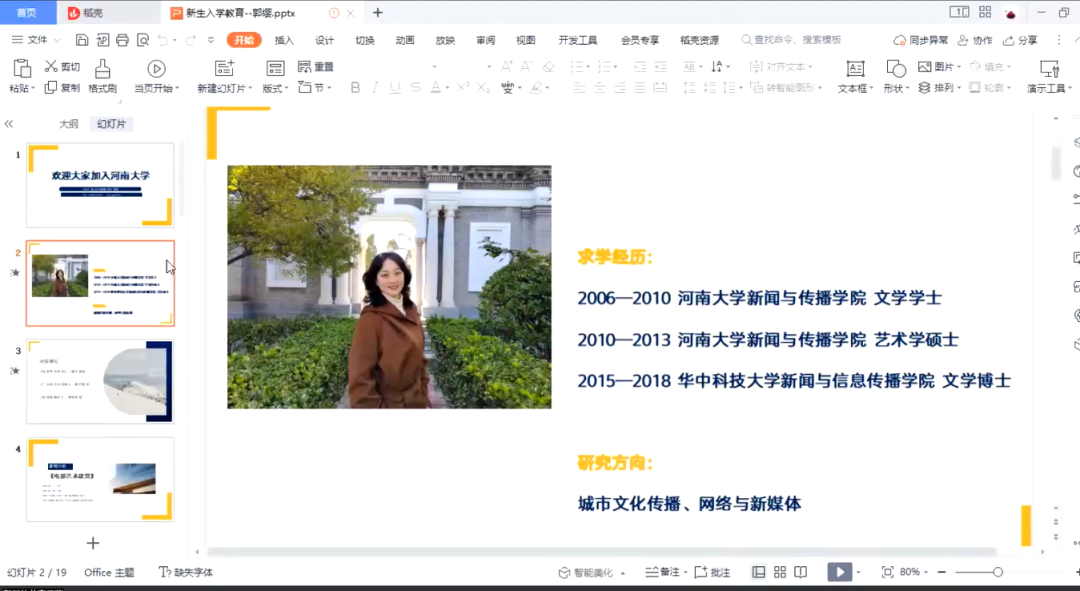Click the 分享 share button
The height and width of the screenshot is (591, 1080).
click(1020, 40)
